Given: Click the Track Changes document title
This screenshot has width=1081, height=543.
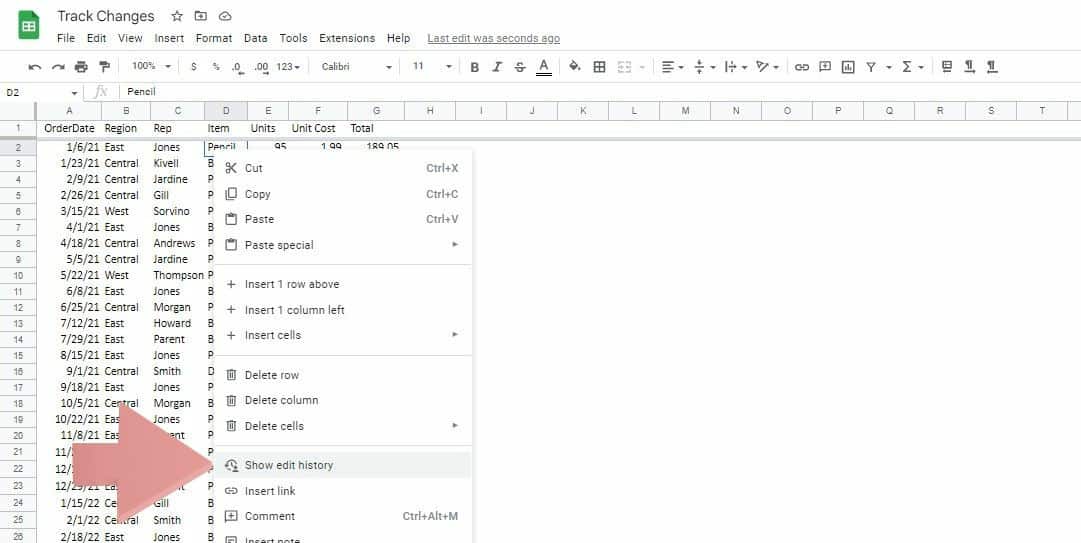Looking at the screenshot, I should click(106, 16).
